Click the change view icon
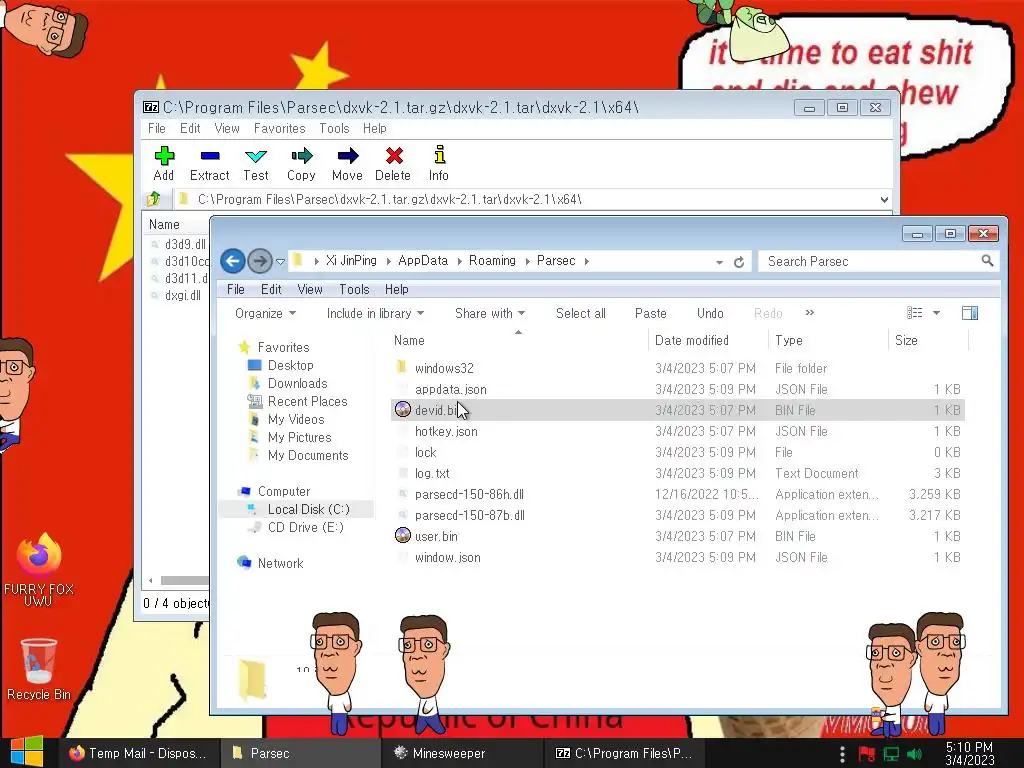1024x768 pixels. click(914, 313)
